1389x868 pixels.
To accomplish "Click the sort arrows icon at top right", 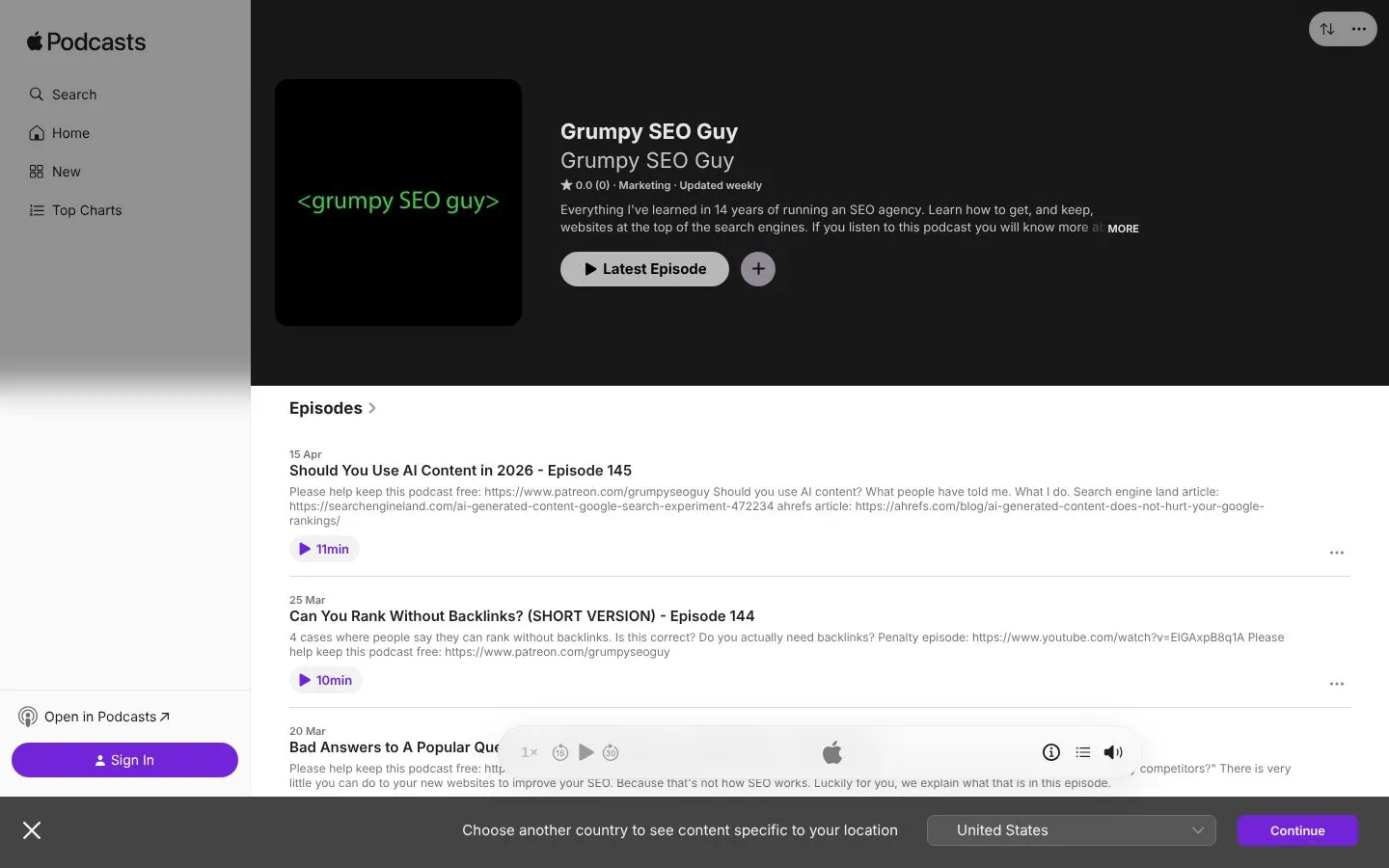I will pyautogui.click(x=1327, y=29).
